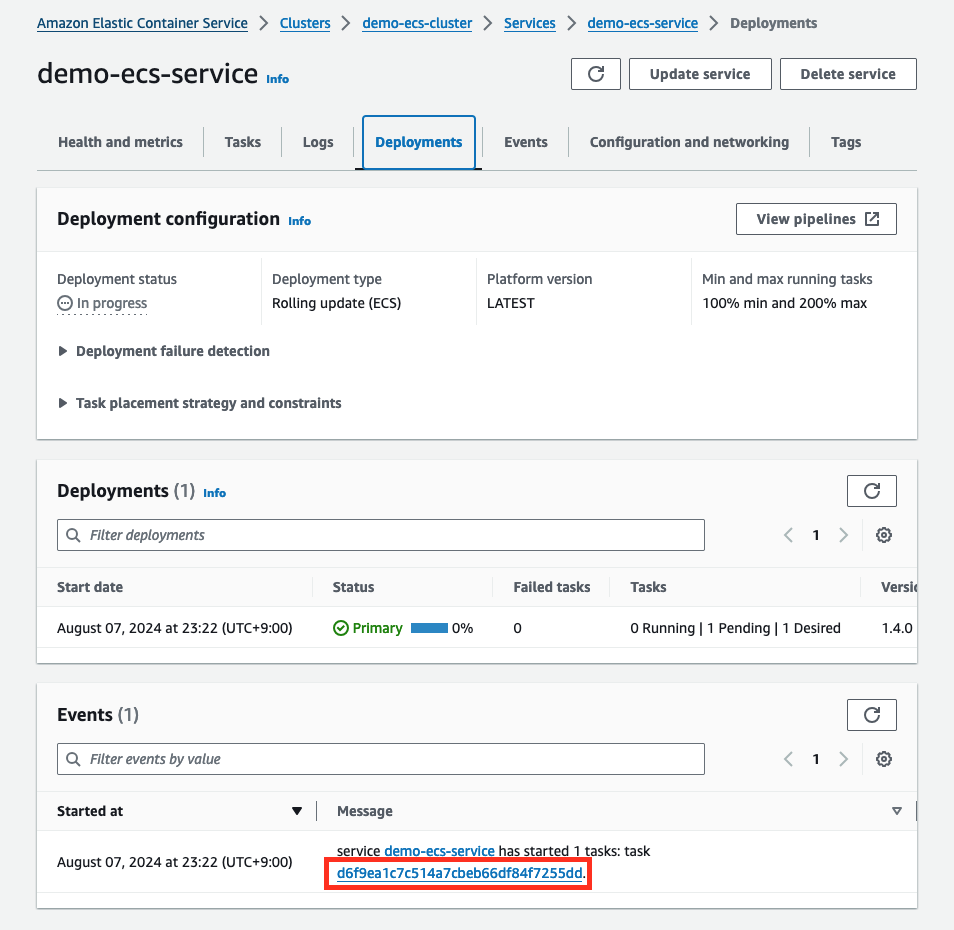Go to next page of Deployments
The image size is (954, 930).
click(x=843, y=535)
